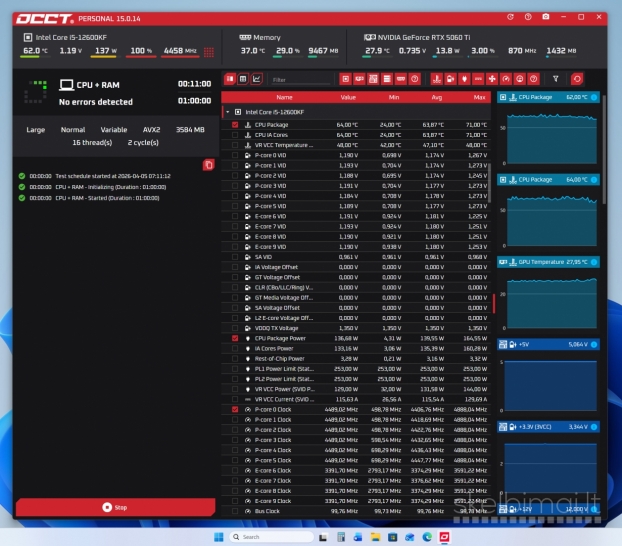Select the PL1 Power Limit row
The height and width of the screenshot is (546, 622).
[x=356, y=369]
